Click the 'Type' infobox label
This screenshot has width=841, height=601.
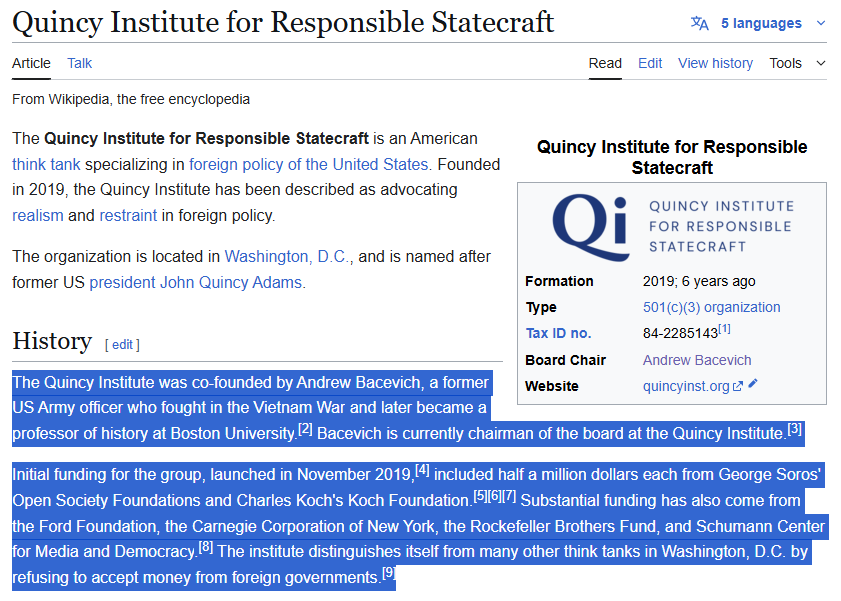tap(541, 307)
